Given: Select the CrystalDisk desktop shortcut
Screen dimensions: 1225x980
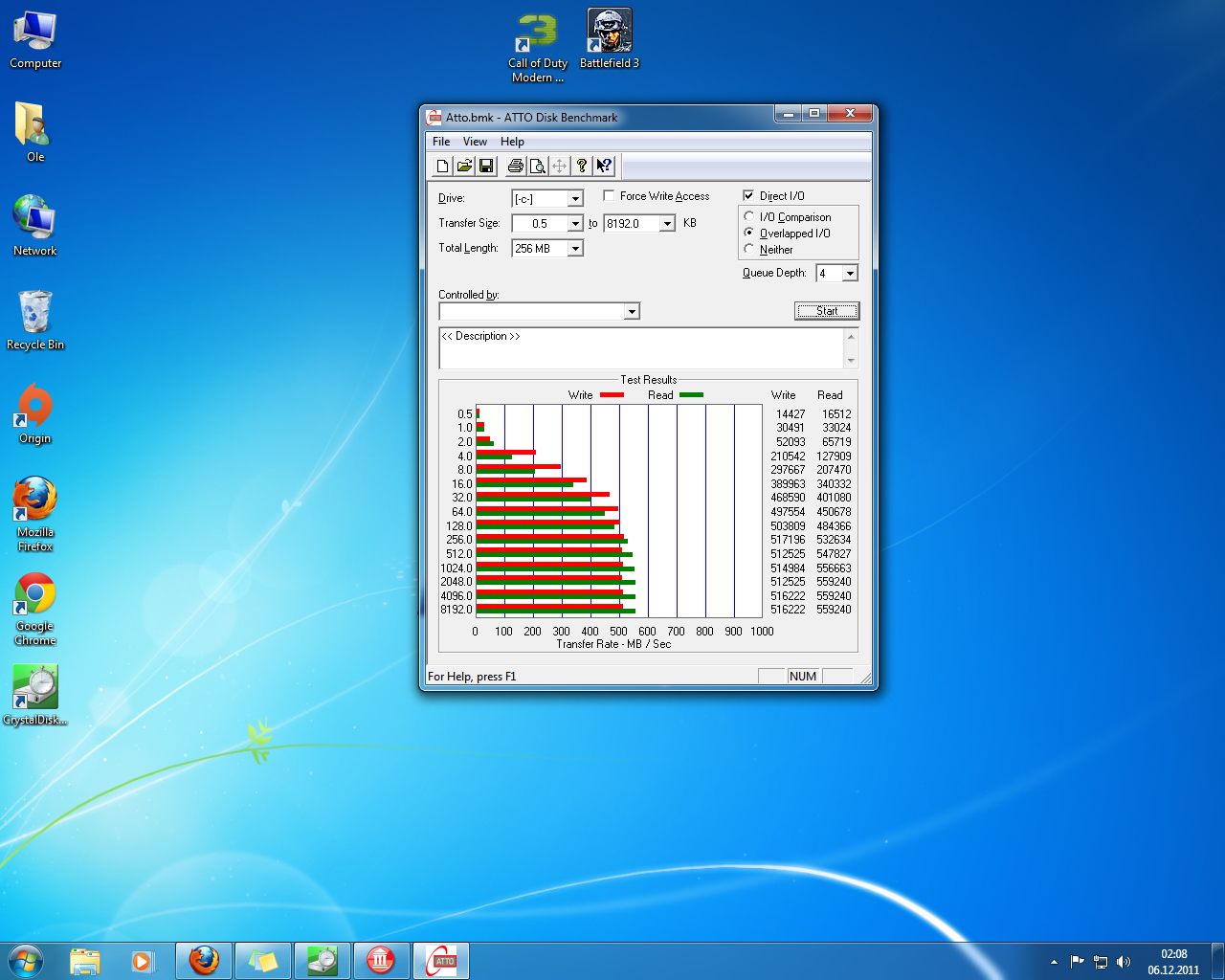Looking at the screenshot, I should coord(35,695).
